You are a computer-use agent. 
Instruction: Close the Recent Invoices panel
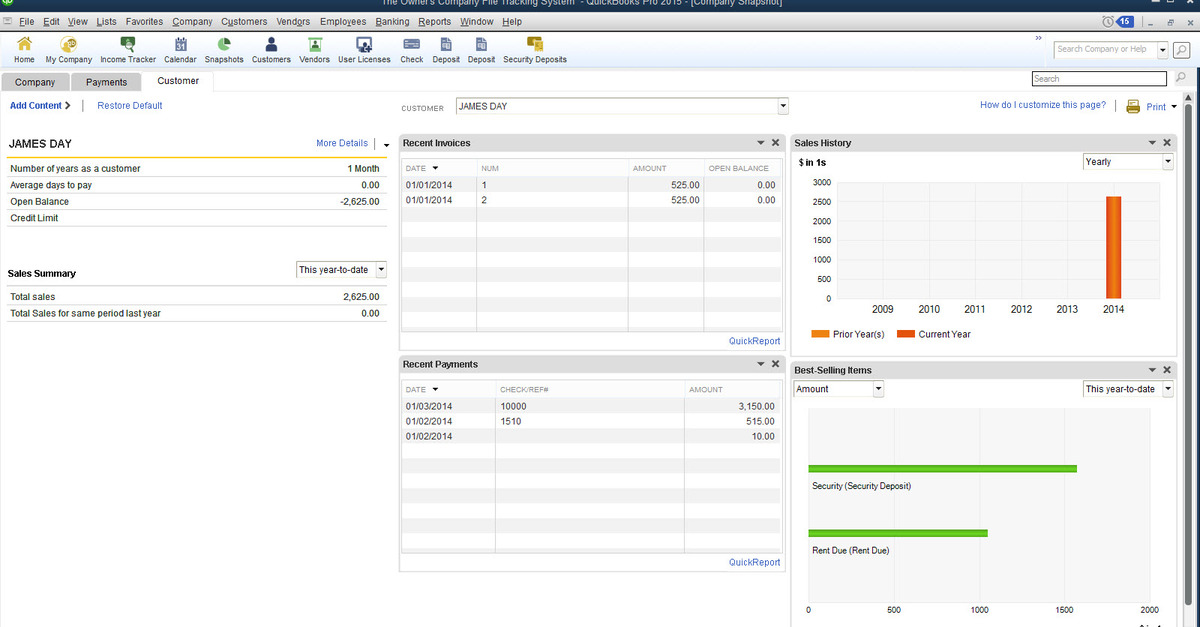[x=775, y=143]
